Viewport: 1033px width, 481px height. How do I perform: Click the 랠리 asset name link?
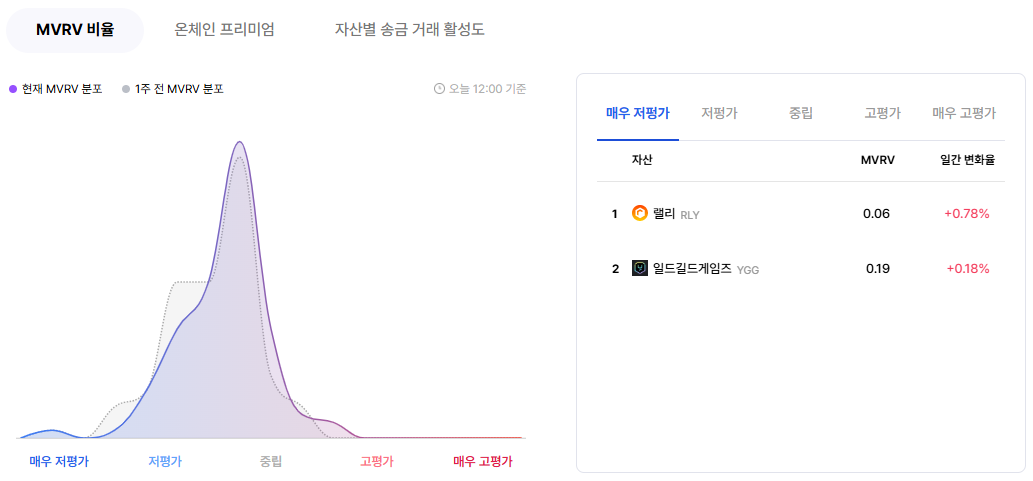[664, 213]
